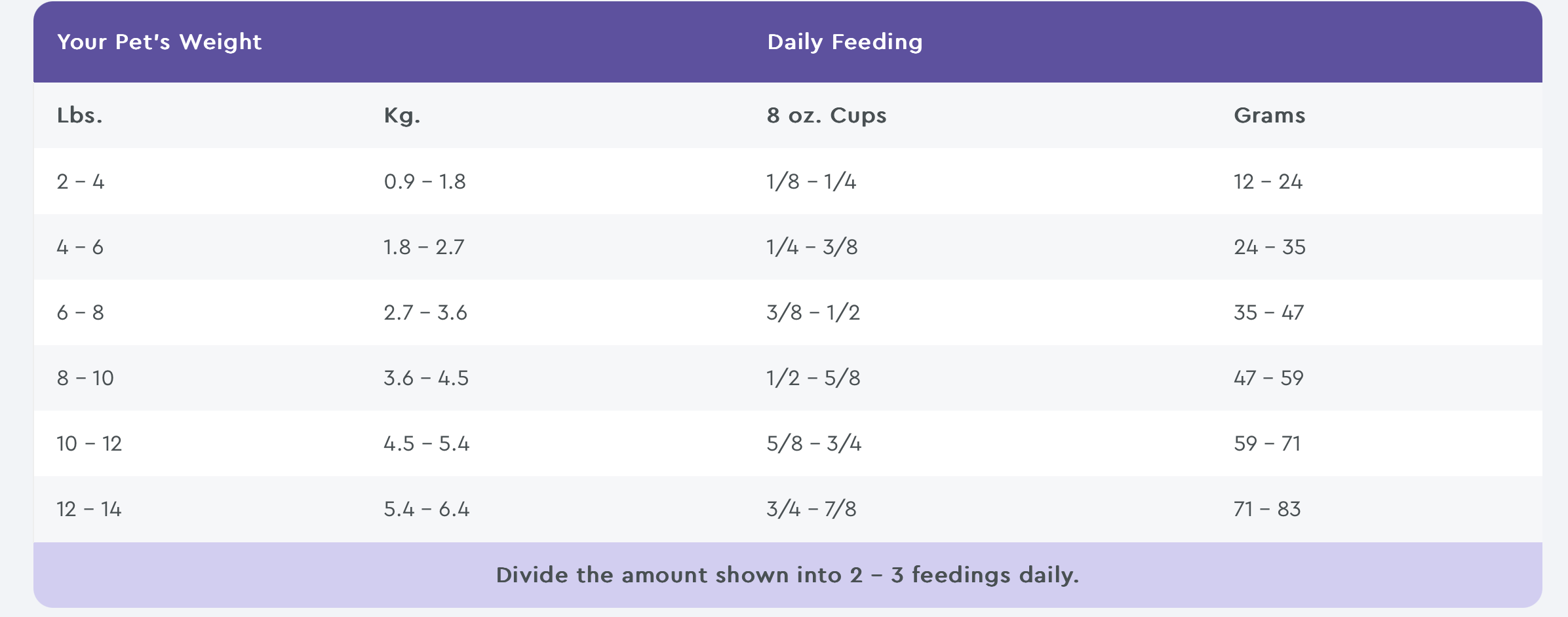Click the 1/2 – 5/8 cups value
The width and height of the screenshot is (1568, 617).
point(813,378)
